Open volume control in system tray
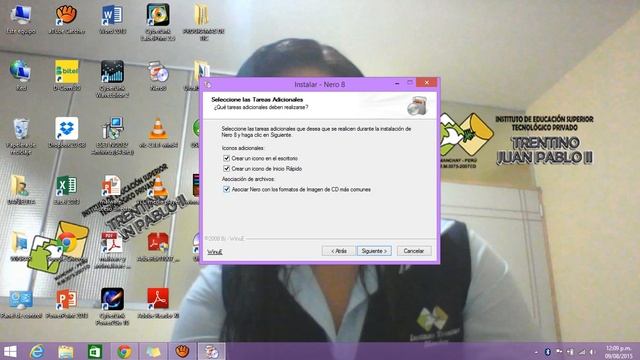Viewport: 640px width, 360px height. 592,352
